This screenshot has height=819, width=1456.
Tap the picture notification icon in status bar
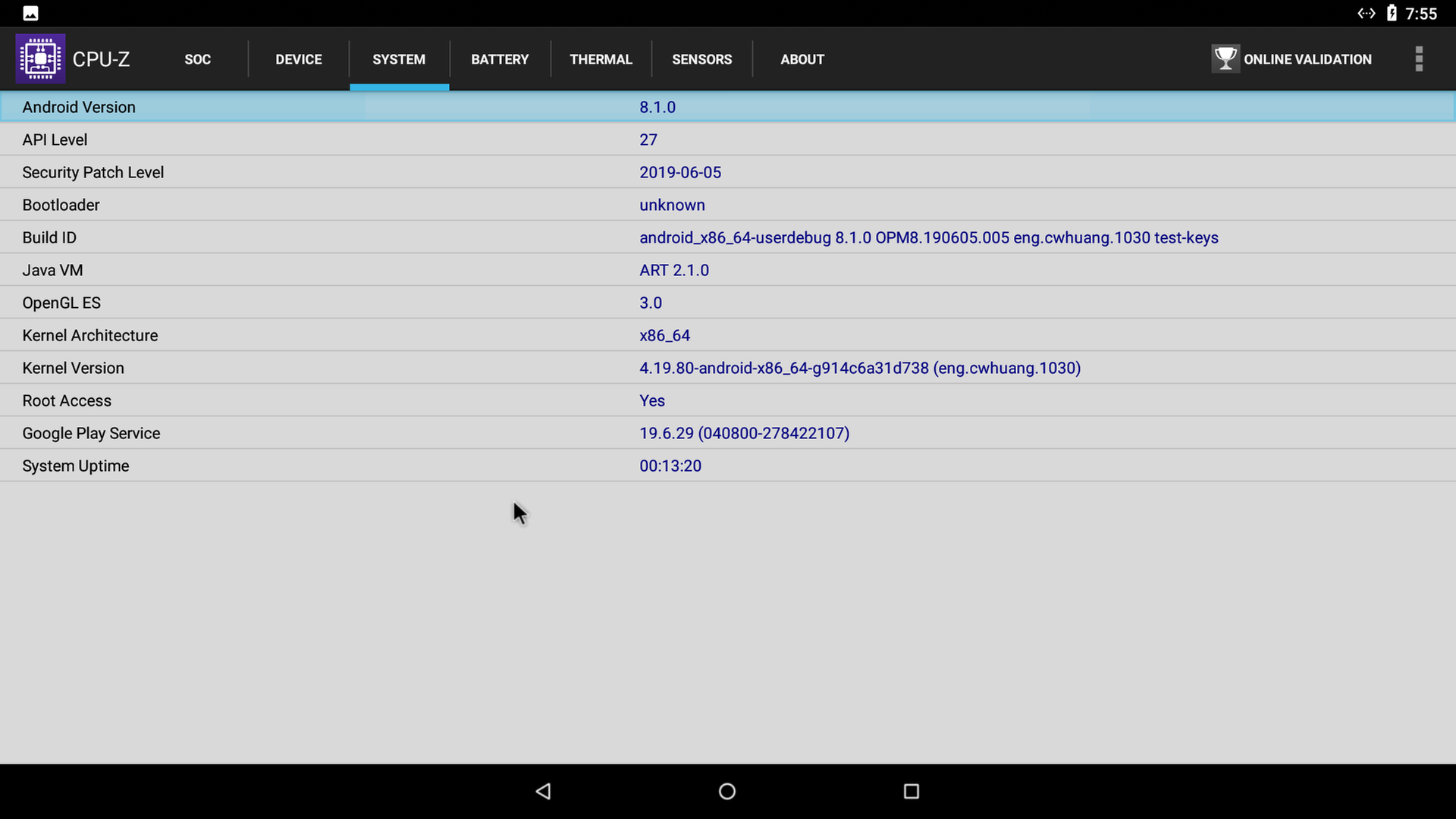[x=30, y=13]
